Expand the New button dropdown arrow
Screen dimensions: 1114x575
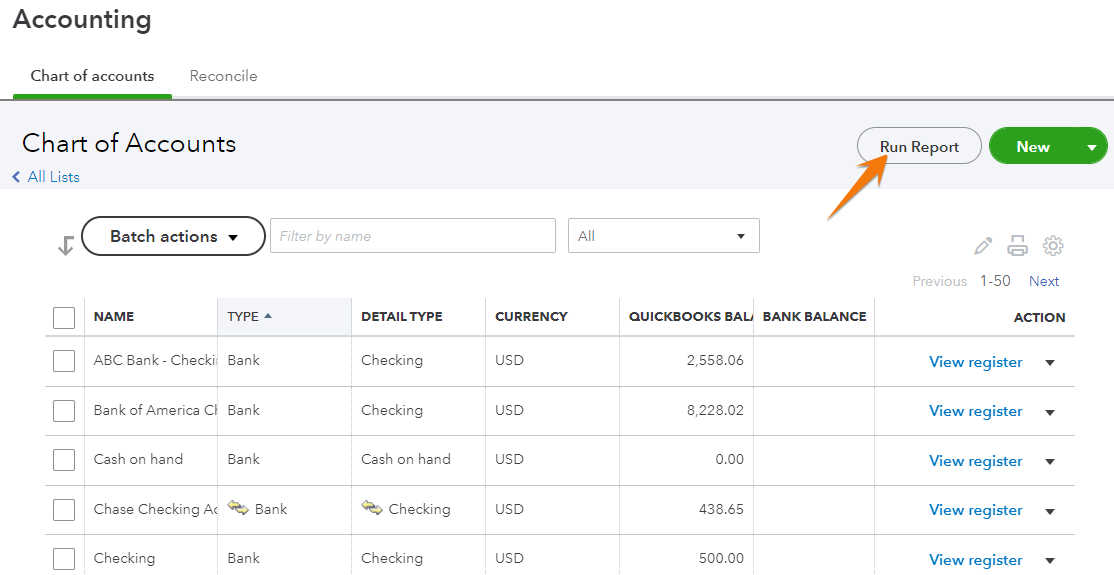click(x=1091, y=147)
